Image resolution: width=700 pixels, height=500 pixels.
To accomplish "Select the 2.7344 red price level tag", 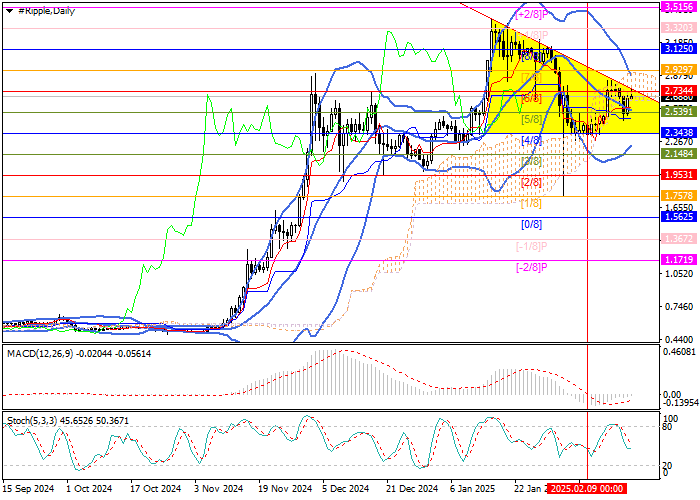I will click(679, 91).
